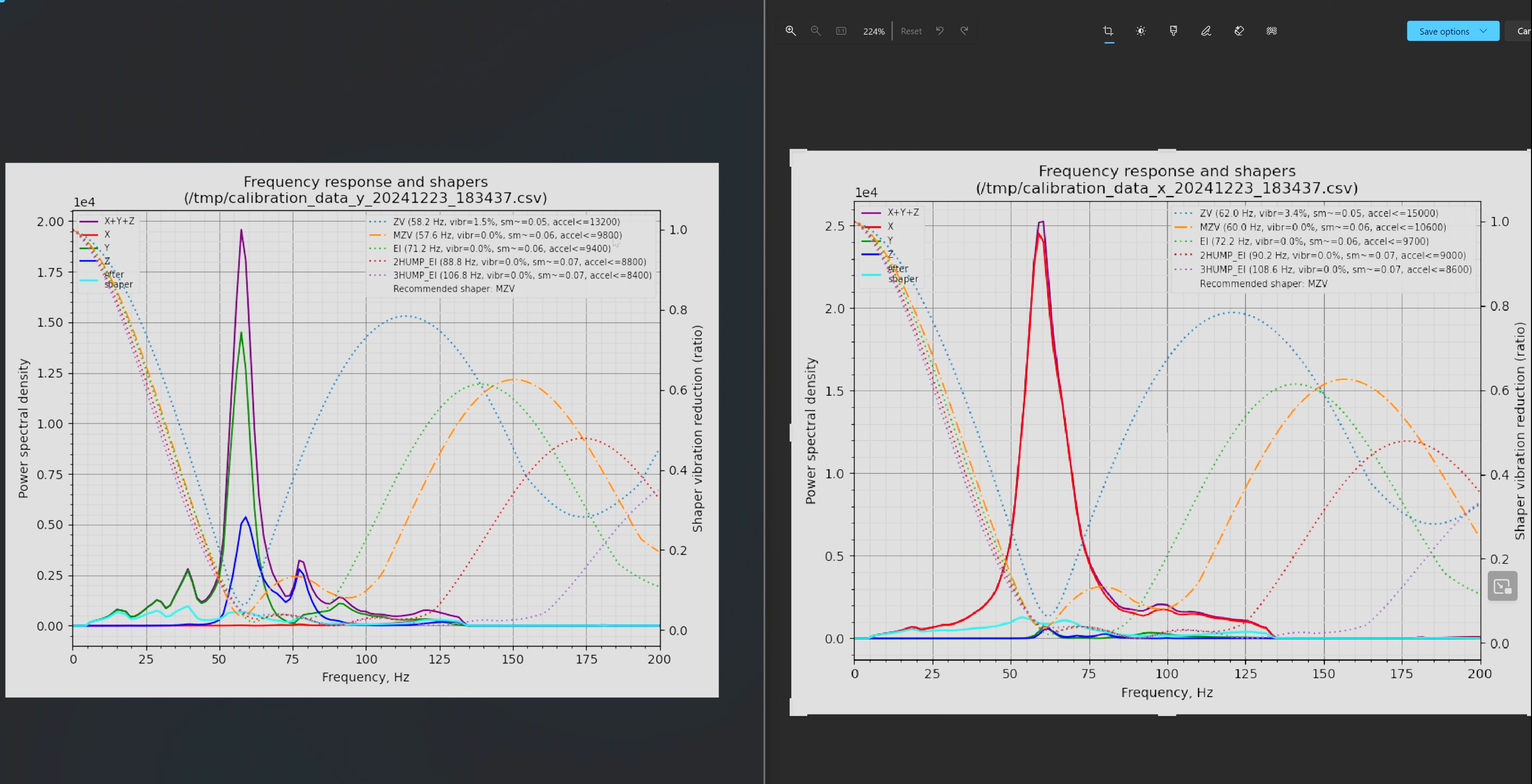This screenshot has width=1532, height=784.
Task: Click the top-center crop edge handle
Action: click(1167, 150)
